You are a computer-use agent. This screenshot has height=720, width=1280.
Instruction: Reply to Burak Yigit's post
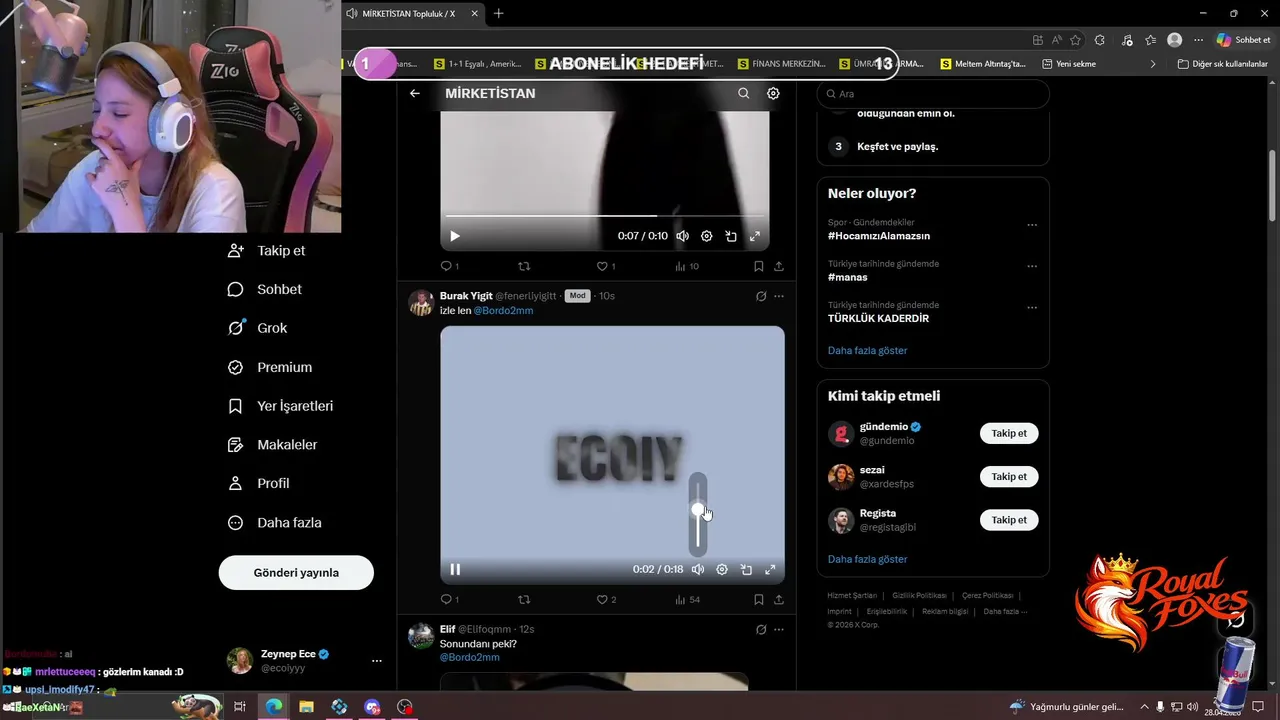pos(449,599)
